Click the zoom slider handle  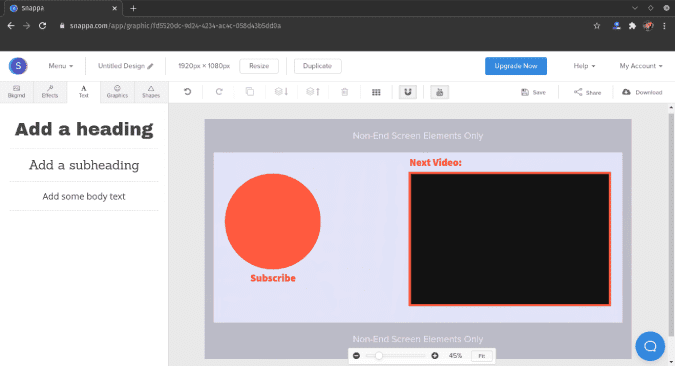tap(379, 356)
